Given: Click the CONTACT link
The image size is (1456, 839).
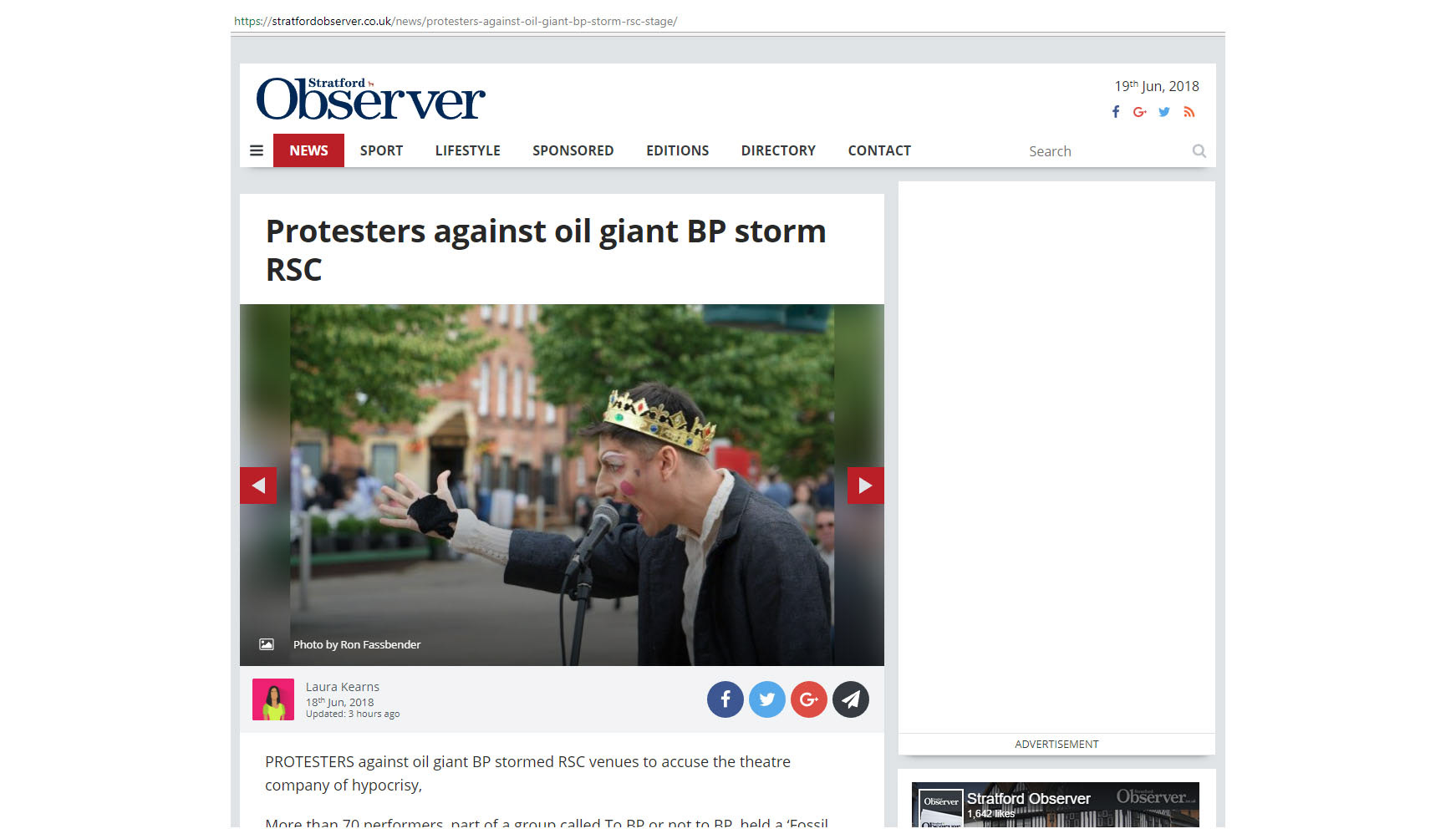Looking at the screenshot, I should 879,150.
